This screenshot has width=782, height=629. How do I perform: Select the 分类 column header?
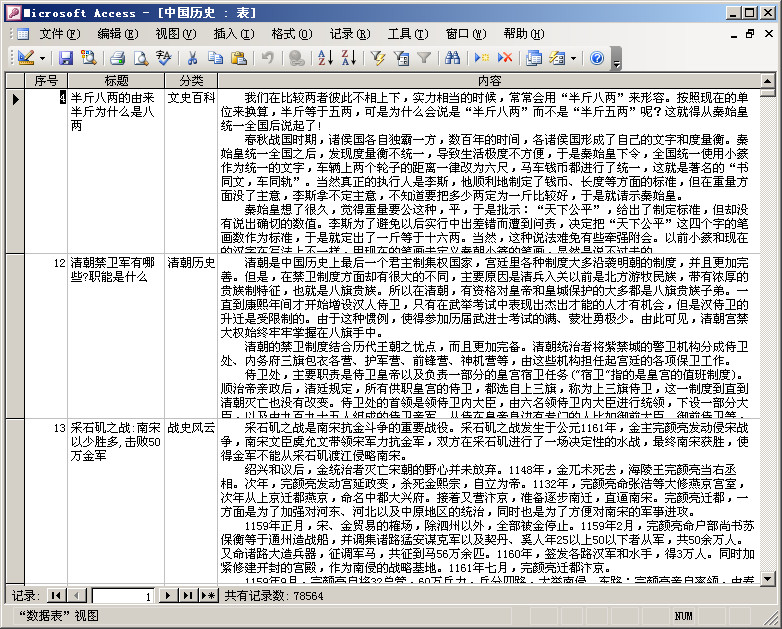[x=191, y=80]
